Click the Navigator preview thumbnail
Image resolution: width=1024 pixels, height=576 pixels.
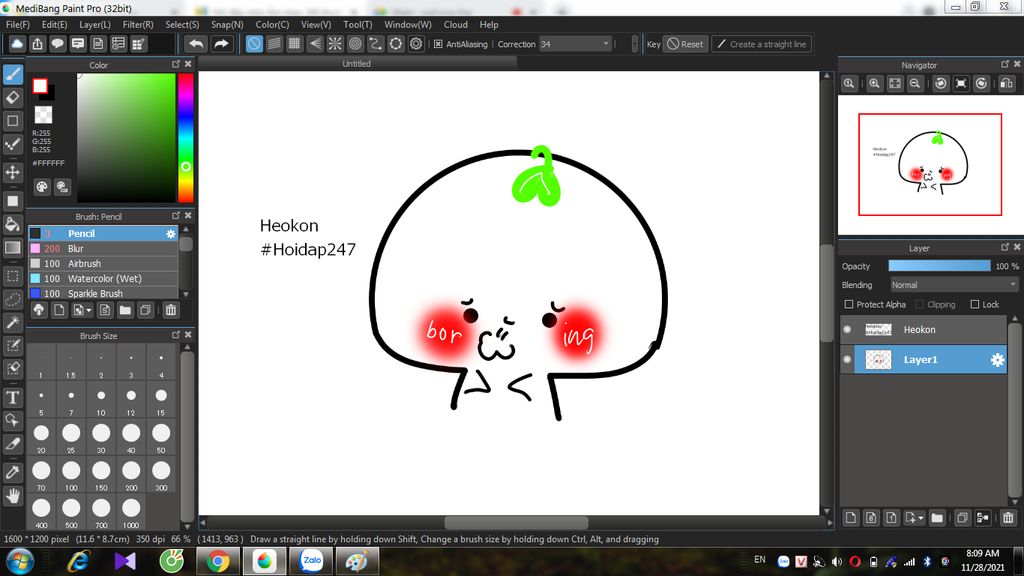click(930, 165)
